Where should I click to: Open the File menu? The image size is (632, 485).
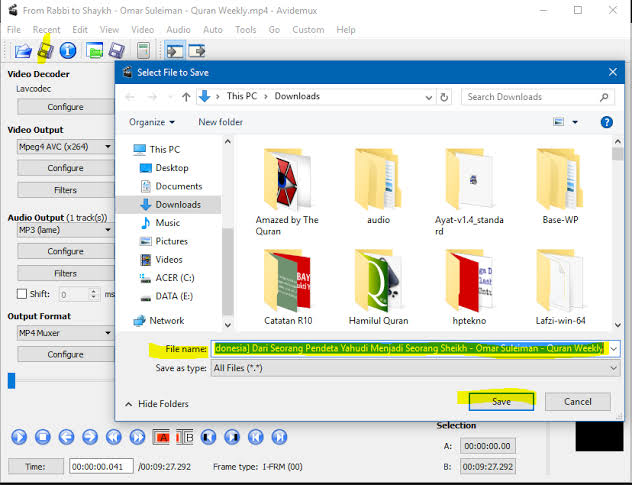coord(14,30)
